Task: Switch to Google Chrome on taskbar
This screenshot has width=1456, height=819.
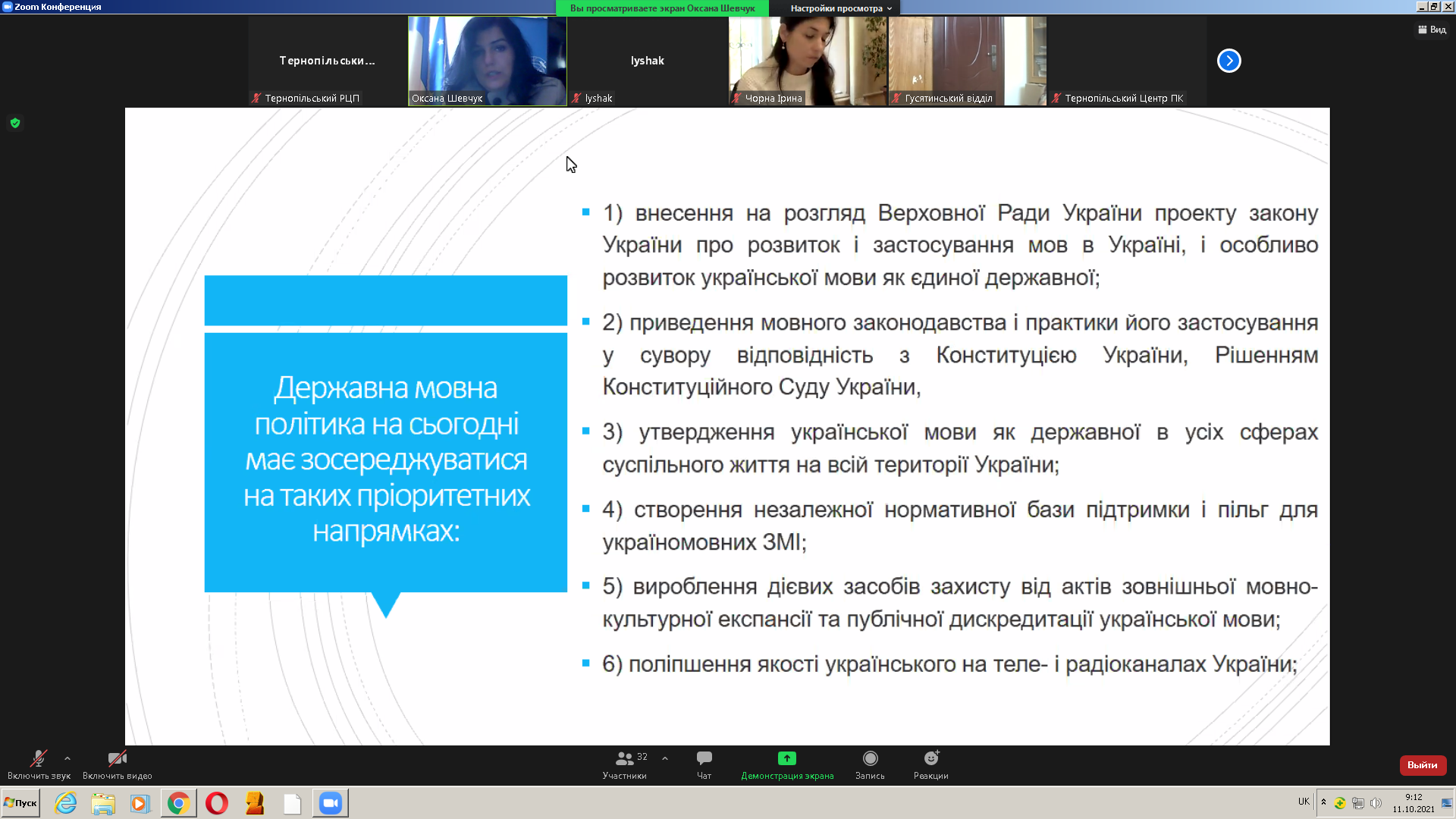Action: (x=178, y=803)
